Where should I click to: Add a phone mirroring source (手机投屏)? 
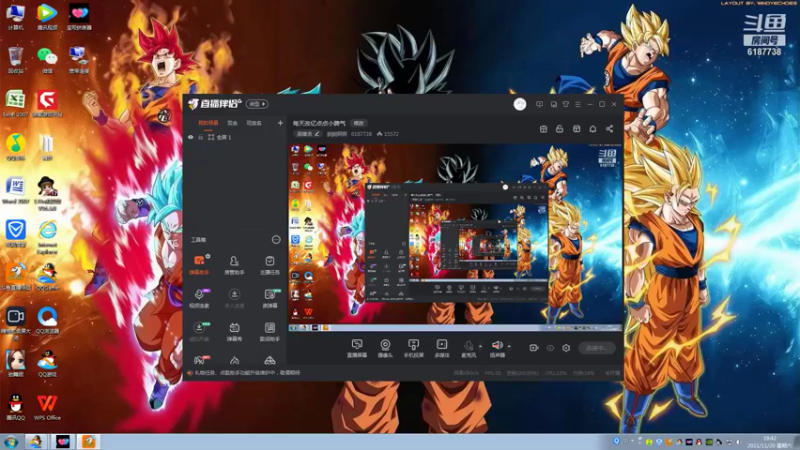tap(413, 348)
